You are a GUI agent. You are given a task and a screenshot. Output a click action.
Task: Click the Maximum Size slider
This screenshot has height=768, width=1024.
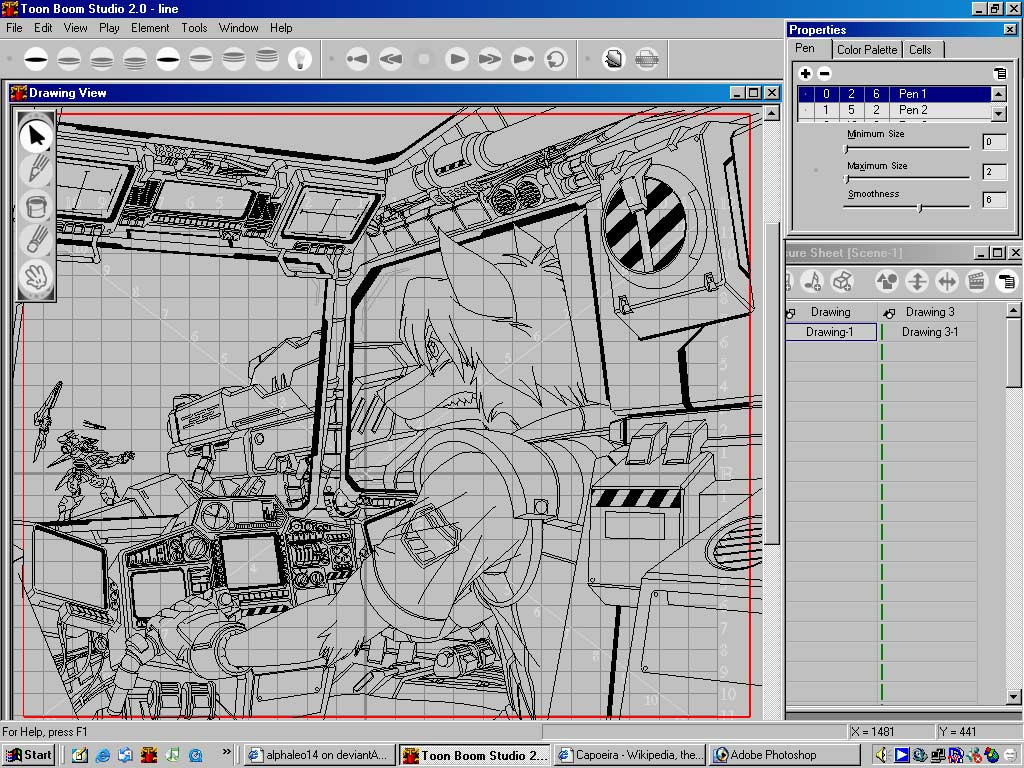(x=907, y=178)
